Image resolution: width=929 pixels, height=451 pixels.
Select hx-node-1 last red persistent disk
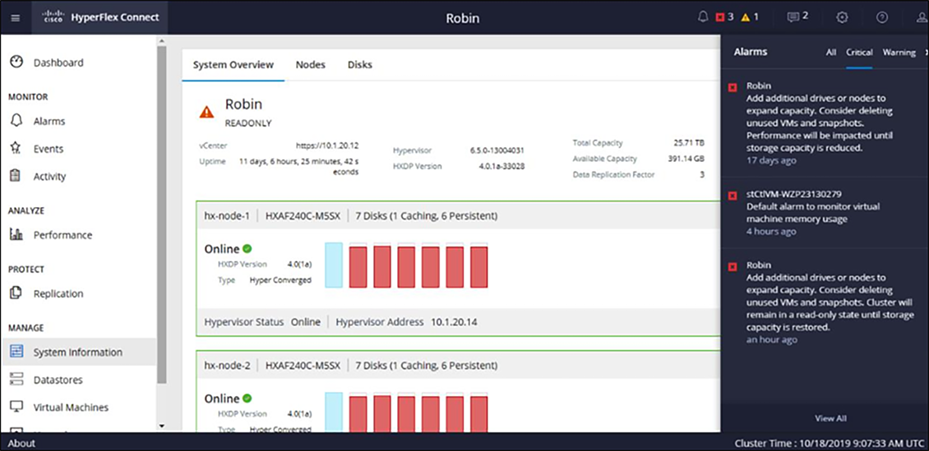click(479, 267)
